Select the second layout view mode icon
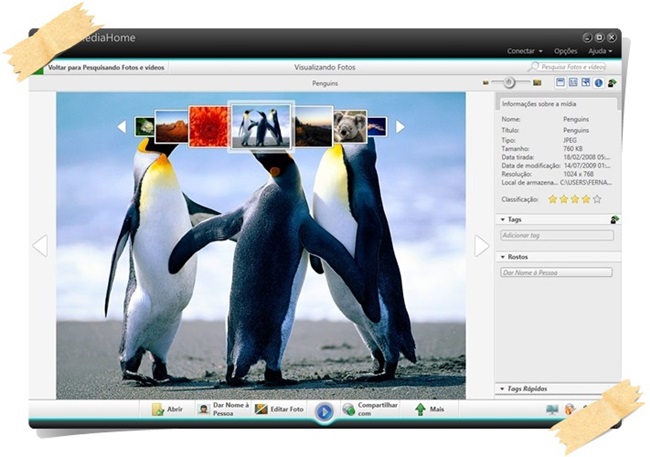 click(x=573, y=83)
